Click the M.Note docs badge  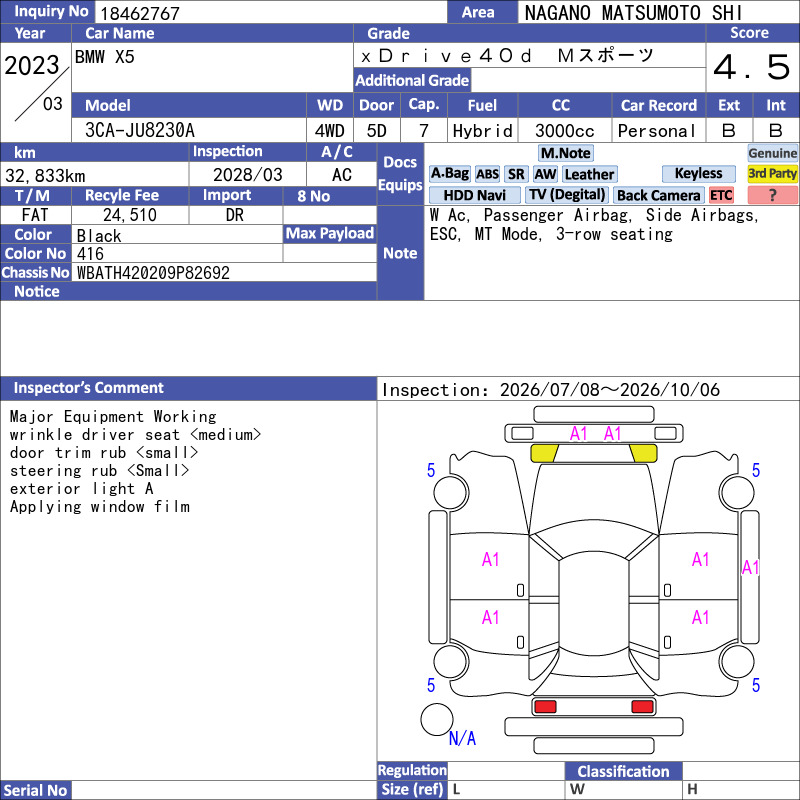[566, 153]
